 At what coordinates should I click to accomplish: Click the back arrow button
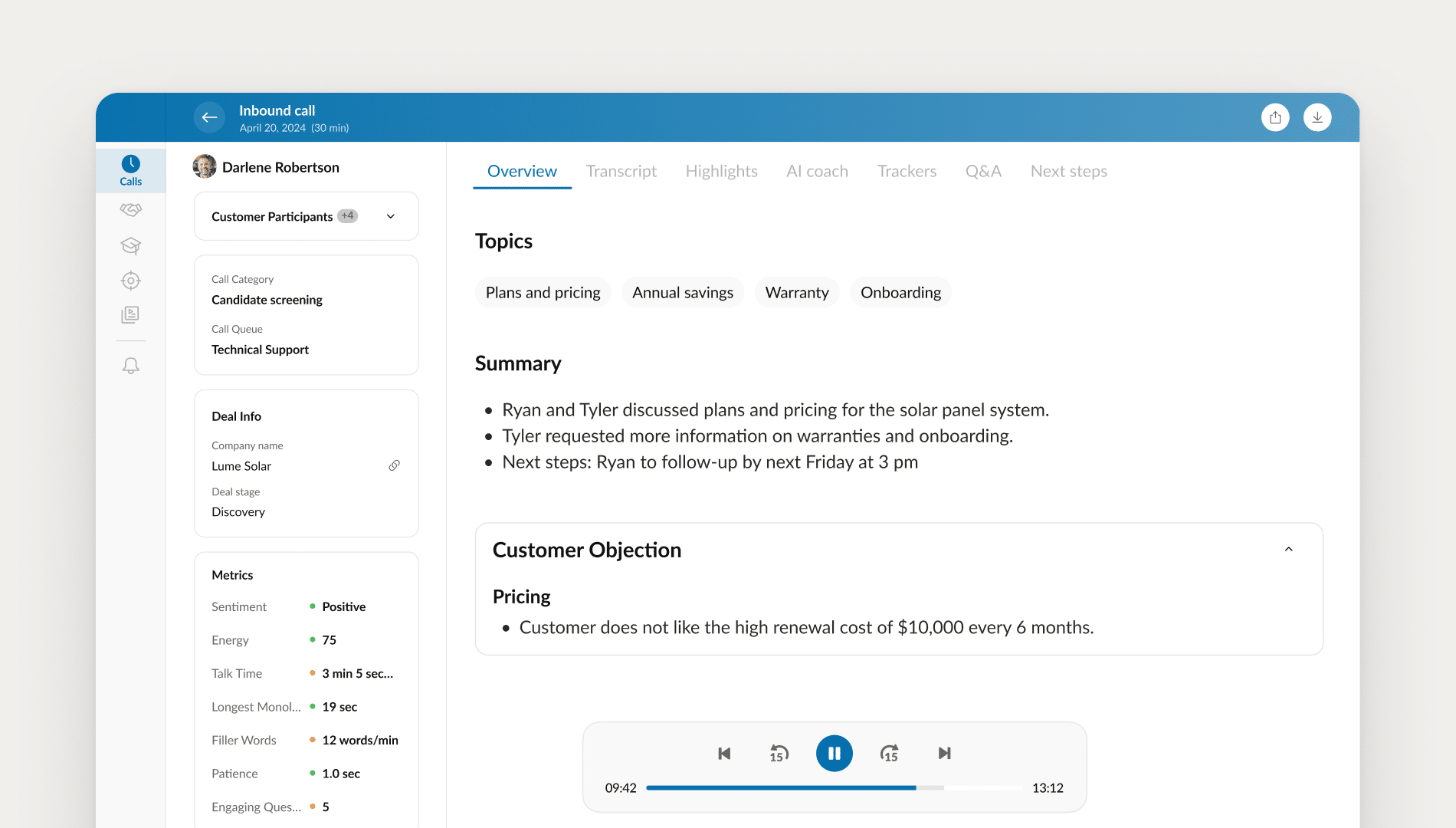(209, 117)
